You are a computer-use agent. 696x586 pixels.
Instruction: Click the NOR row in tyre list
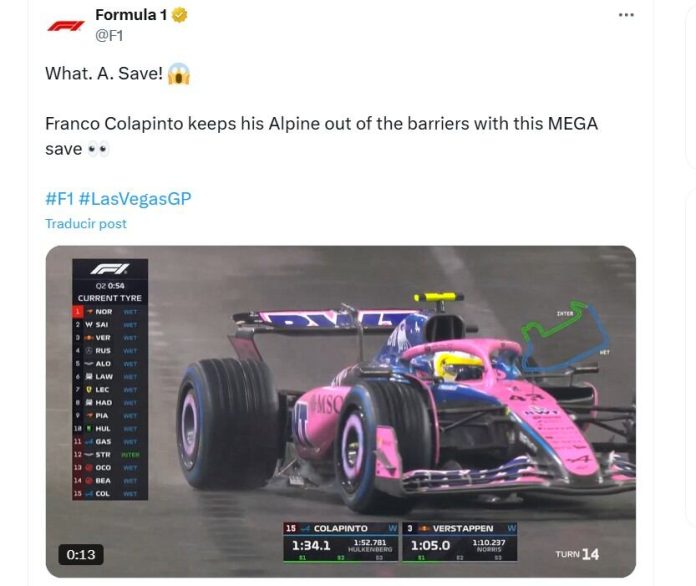[110, 312]
